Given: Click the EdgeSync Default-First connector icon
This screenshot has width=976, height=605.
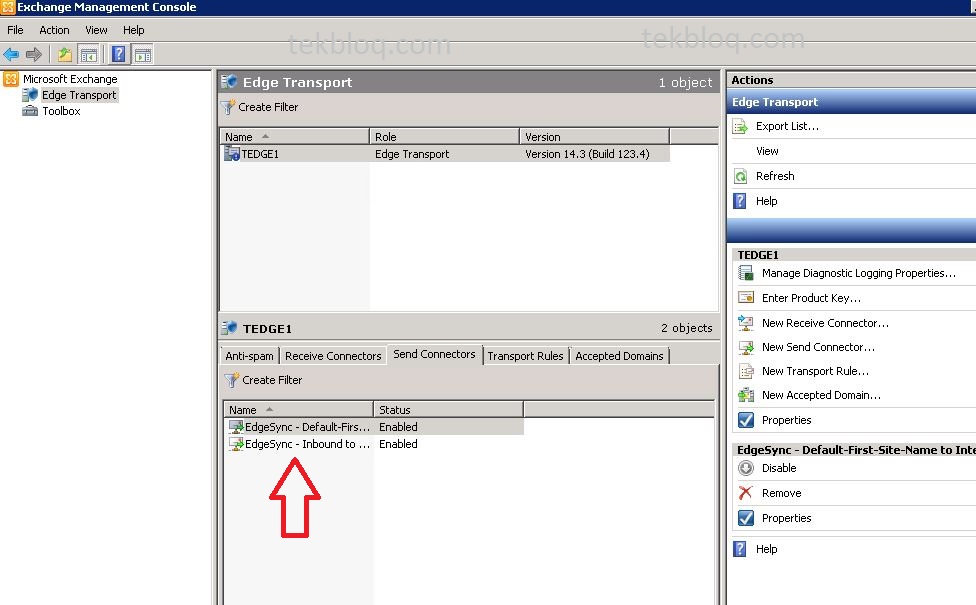Looking at the screenshot, I should coord(236,427).
